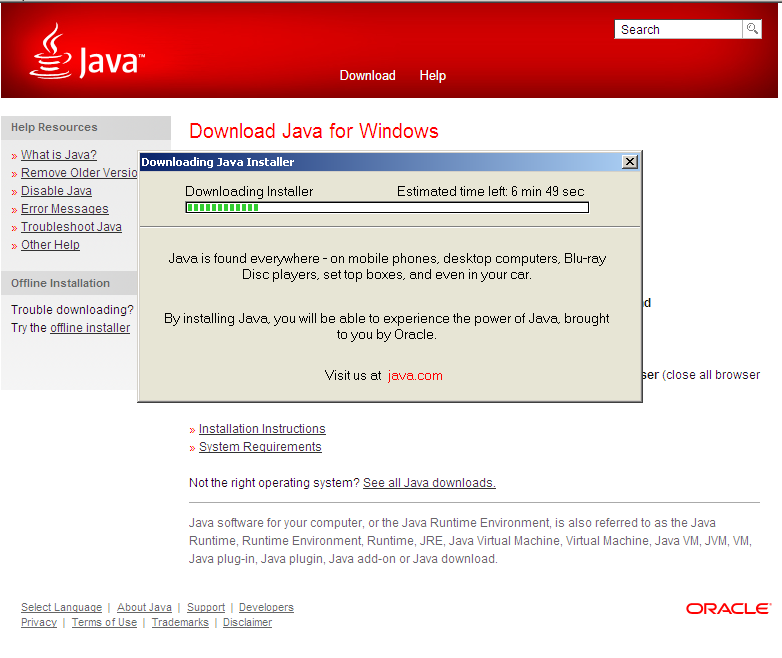
Task: Open Developers footer link
Action: tap(266, 607)
